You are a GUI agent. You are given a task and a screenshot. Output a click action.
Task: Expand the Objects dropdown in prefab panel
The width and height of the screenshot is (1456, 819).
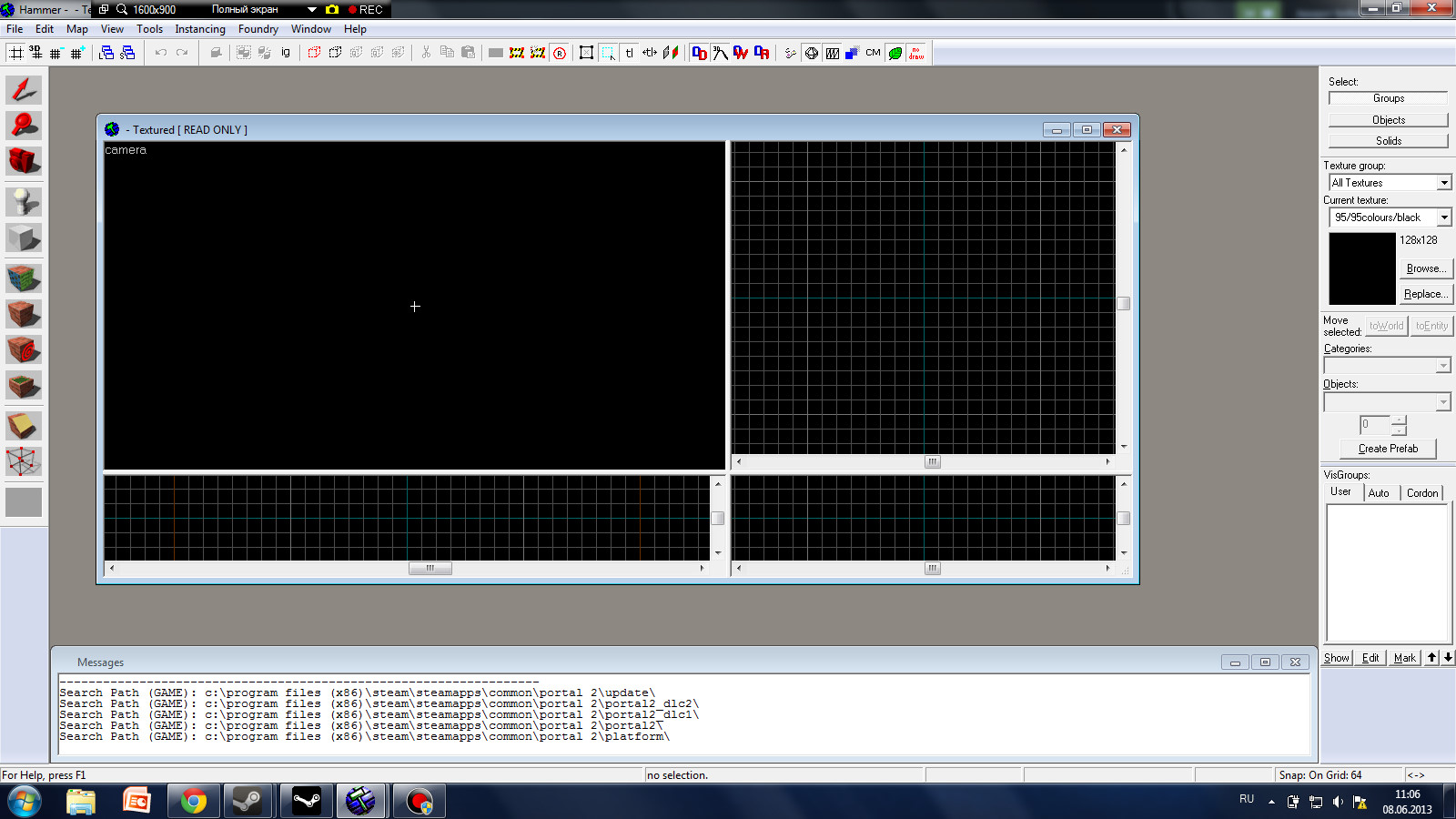(1443, 402)
